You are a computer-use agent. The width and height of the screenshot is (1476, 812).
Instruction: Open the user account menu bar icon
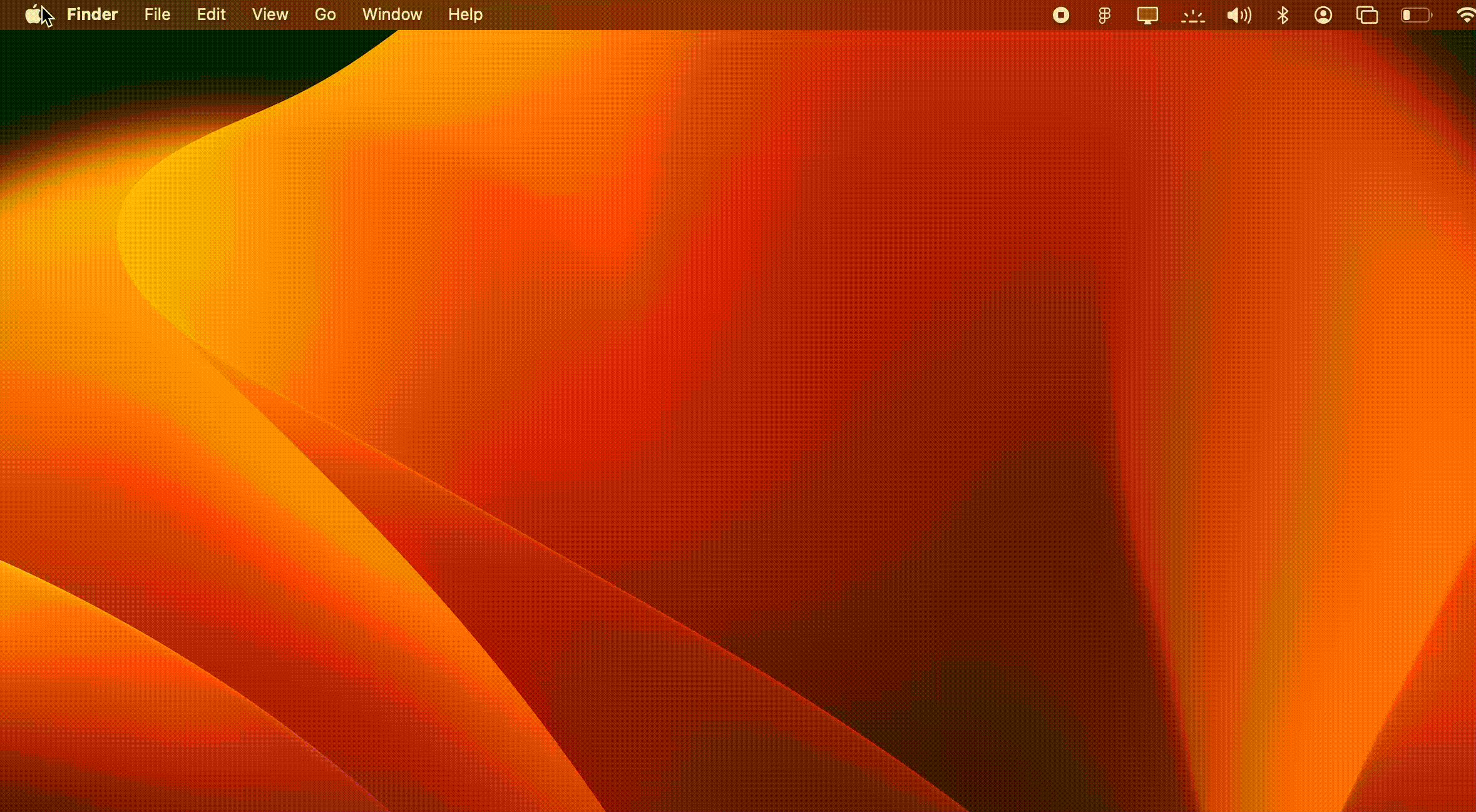[1323, 15]
